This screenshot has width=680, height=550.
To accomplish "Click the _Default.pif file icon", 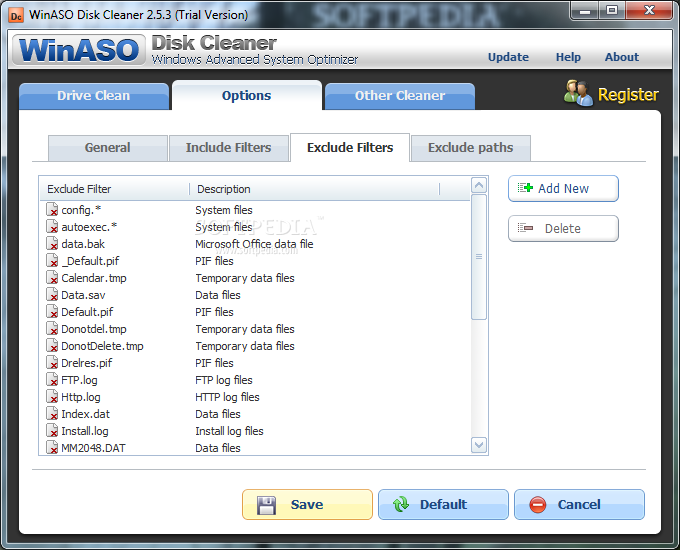I will [x=52, y=261].
